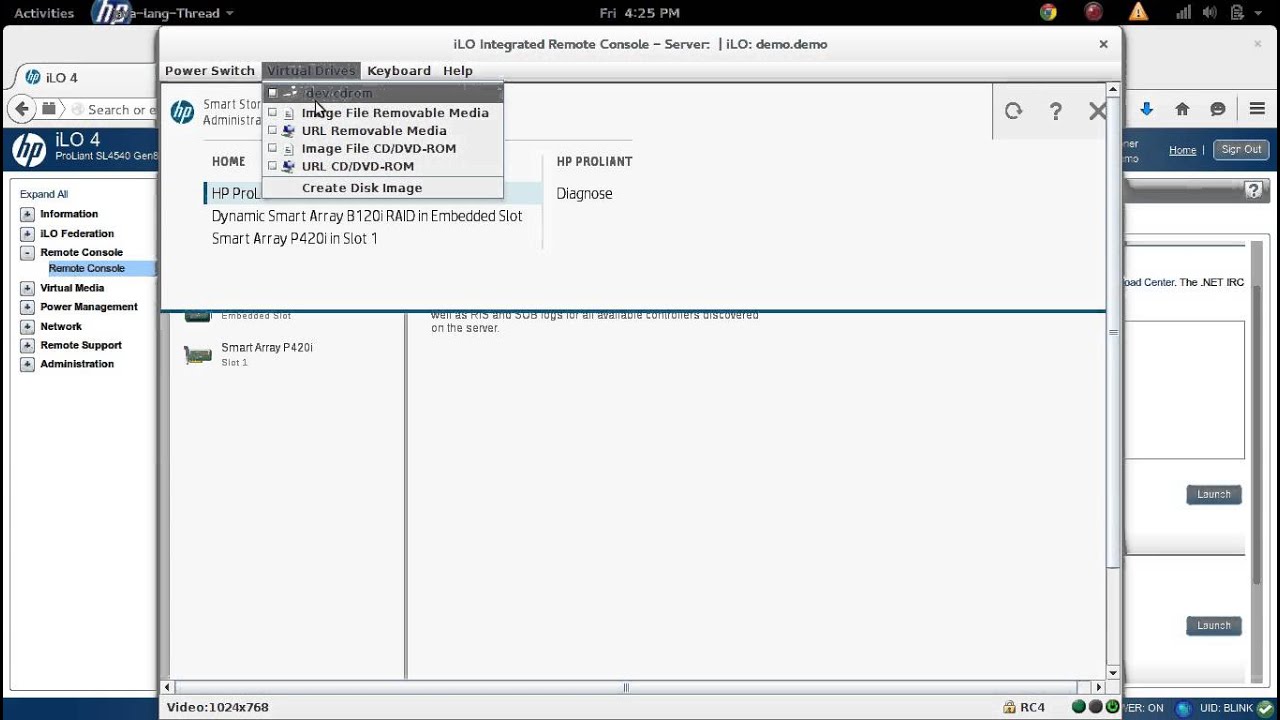Select Smart Array P420i in Slot 1 entry
Screen dimensions: 1280x720
tap(295, 238)
